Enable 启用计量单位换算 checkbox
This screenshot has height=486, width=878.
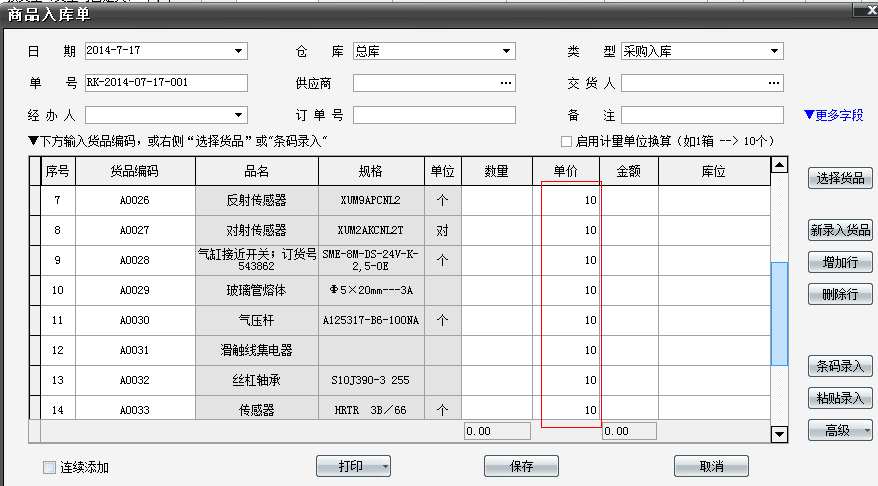click(x=567, y=141)
